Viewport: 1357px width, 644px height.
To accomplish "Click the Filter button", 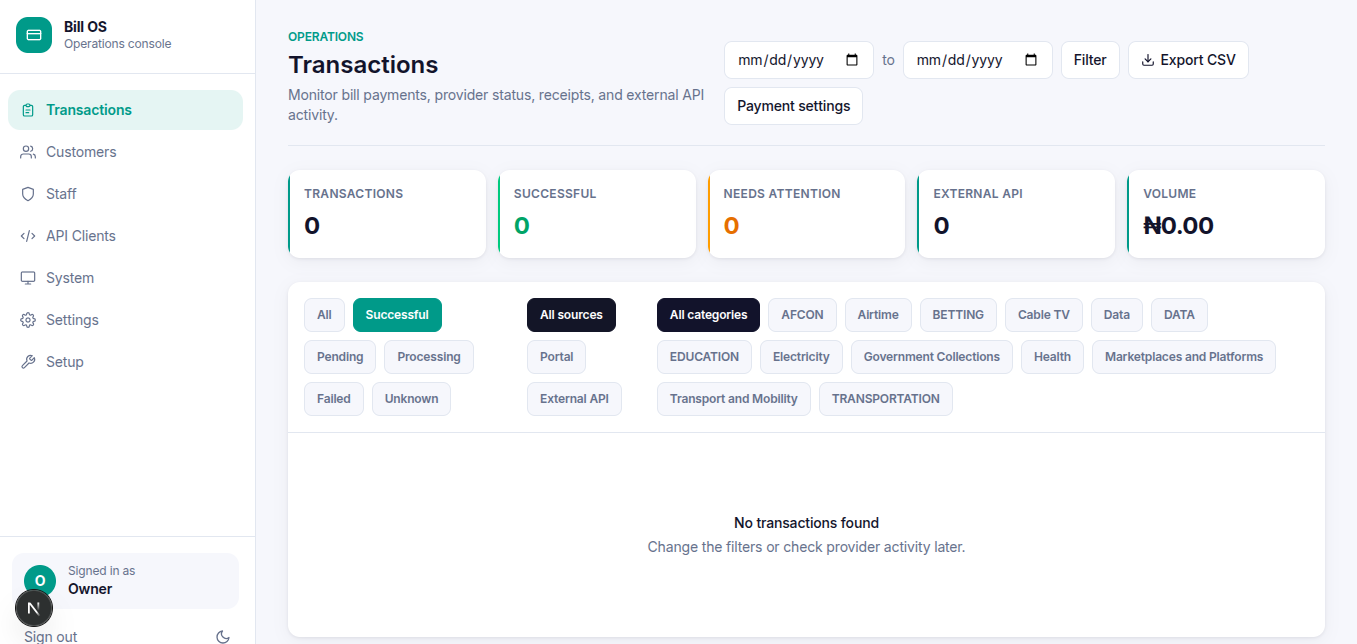I will coord(1090,60).
